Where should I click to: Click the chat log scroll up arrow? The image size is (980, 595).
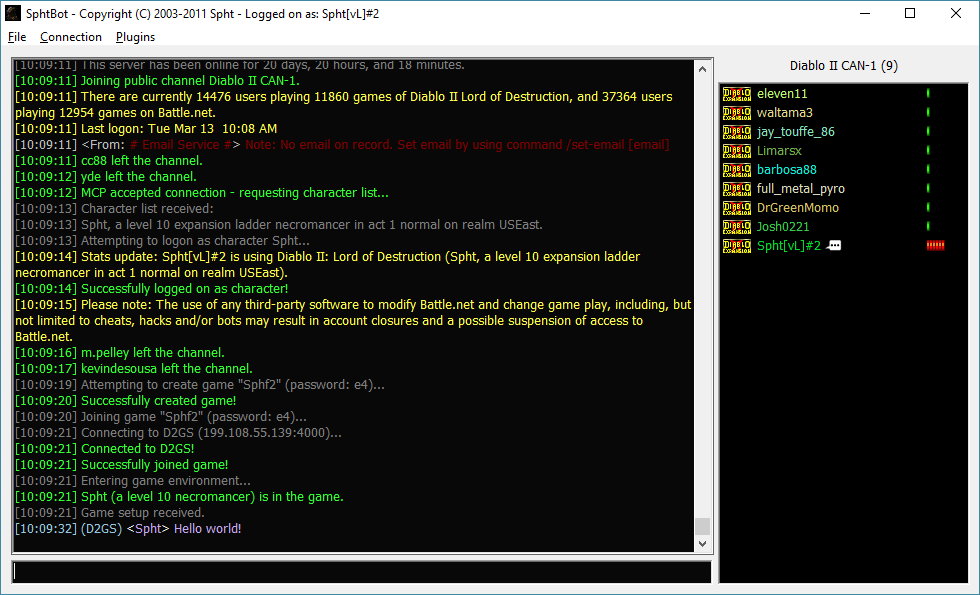[x=702, y=69]
